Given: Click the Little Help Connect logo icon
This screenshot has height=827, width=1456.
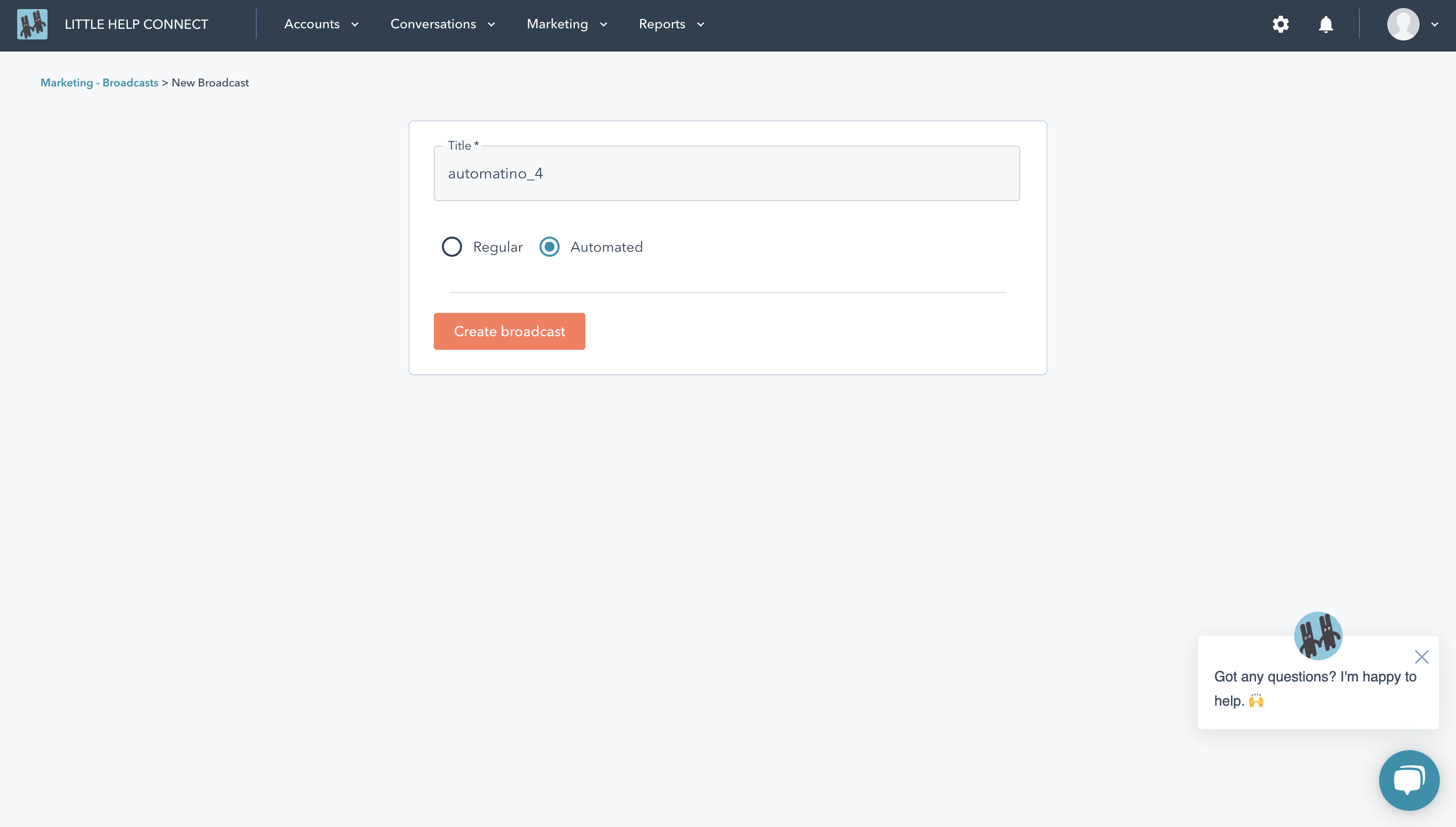Looking at the screenshot, I should (32, 24).
